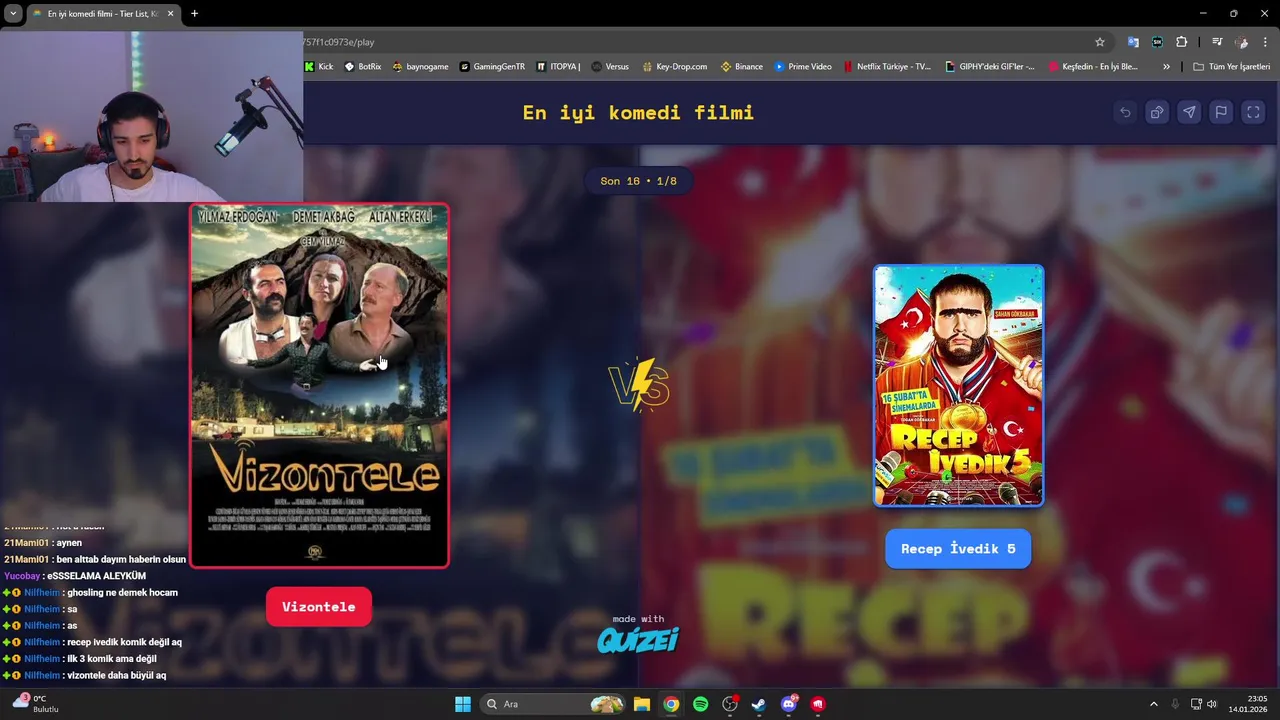Screen dimensions: 1280x720
Task: Open the BotRix bookmark
Action: point(362,67)
